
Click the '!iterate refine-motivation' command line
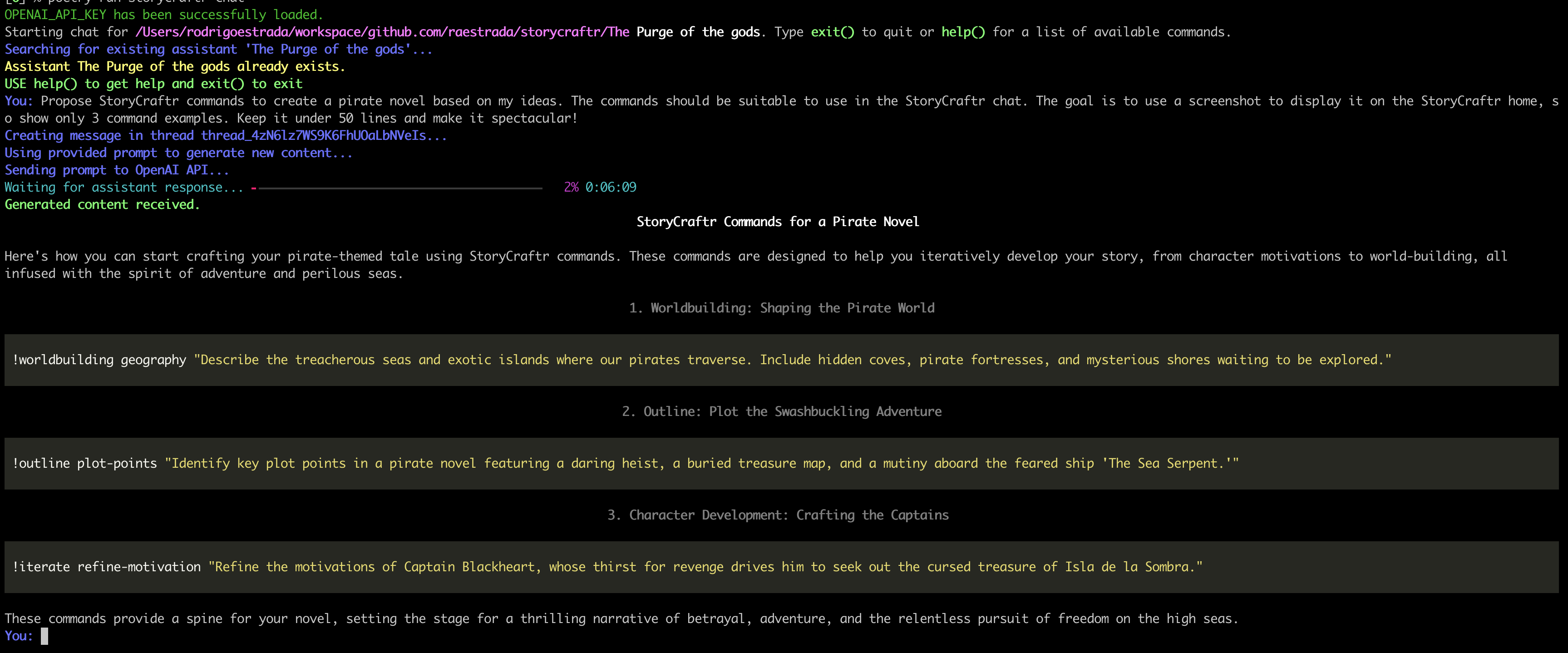point(782,567)
